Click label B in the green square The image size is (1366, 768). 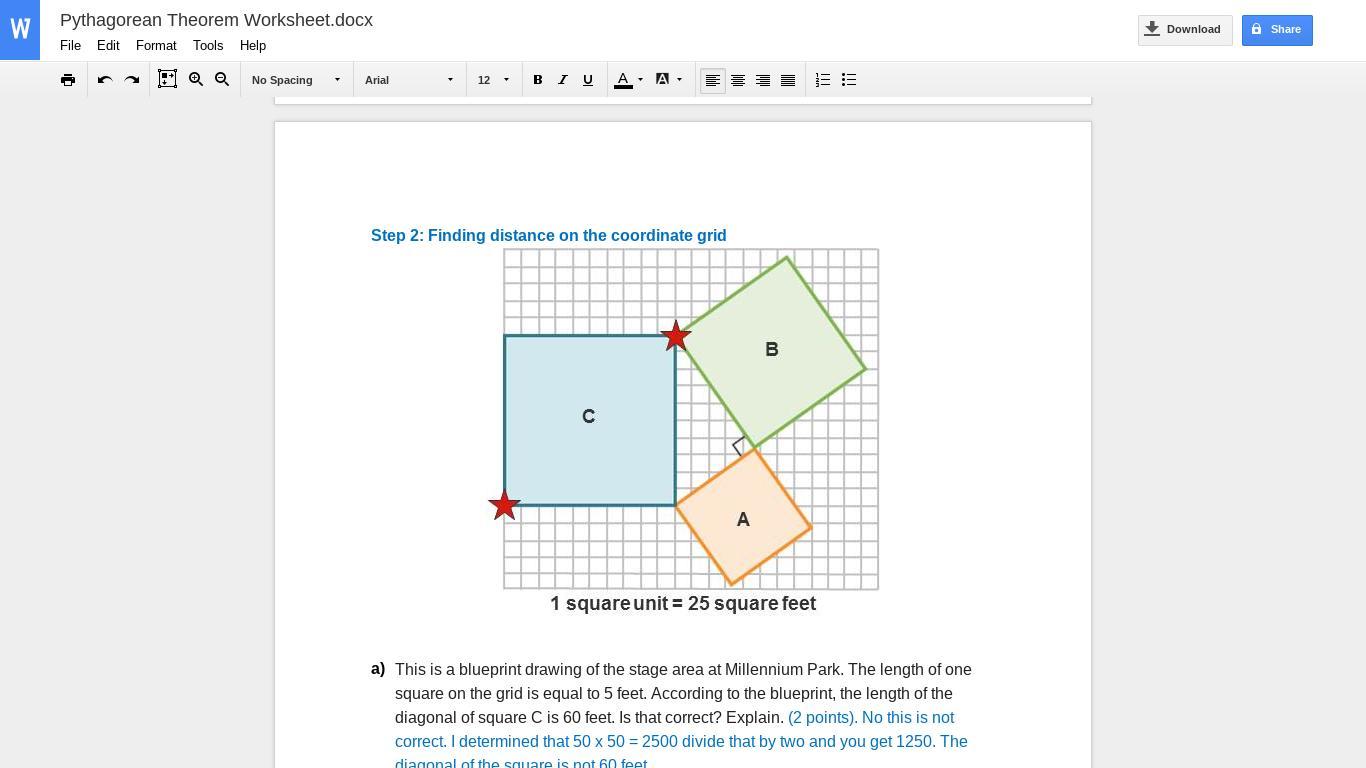click(x=772, y=350)
